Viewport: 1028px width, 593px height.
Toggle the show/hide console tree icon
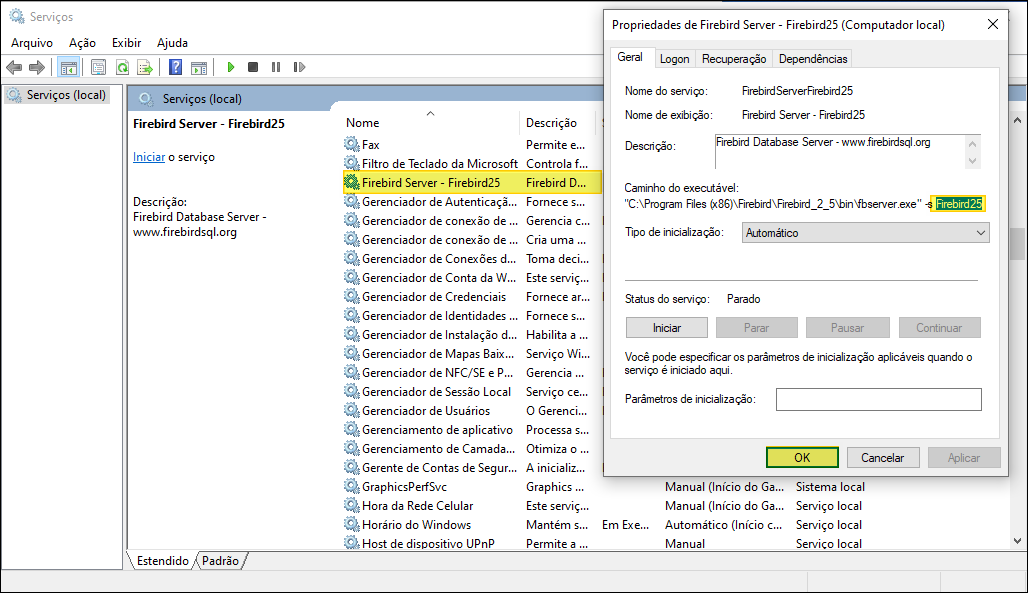(x=68, y=67)
